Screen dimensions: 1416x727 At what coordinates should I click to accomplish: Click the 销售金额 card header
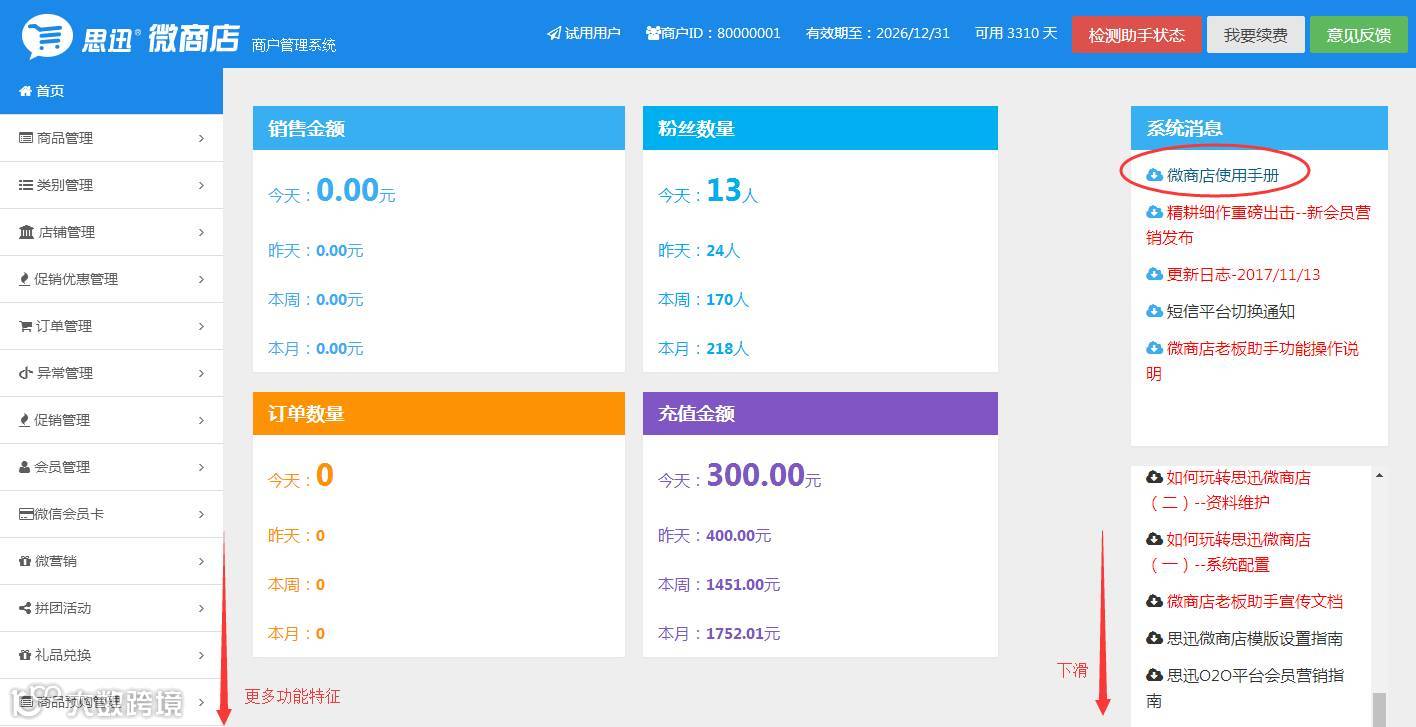[x=439, y=128]
